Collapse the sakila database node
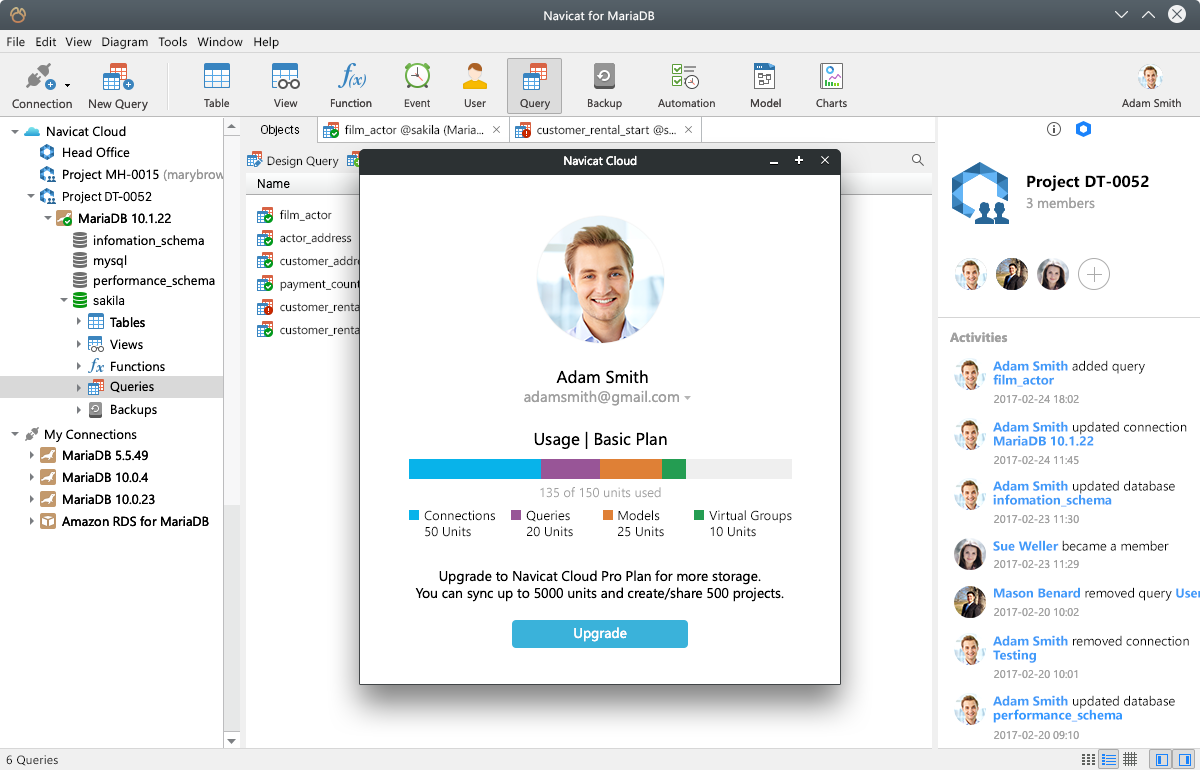This screenshot has width=1200, height=770. [x=64, y=300]
